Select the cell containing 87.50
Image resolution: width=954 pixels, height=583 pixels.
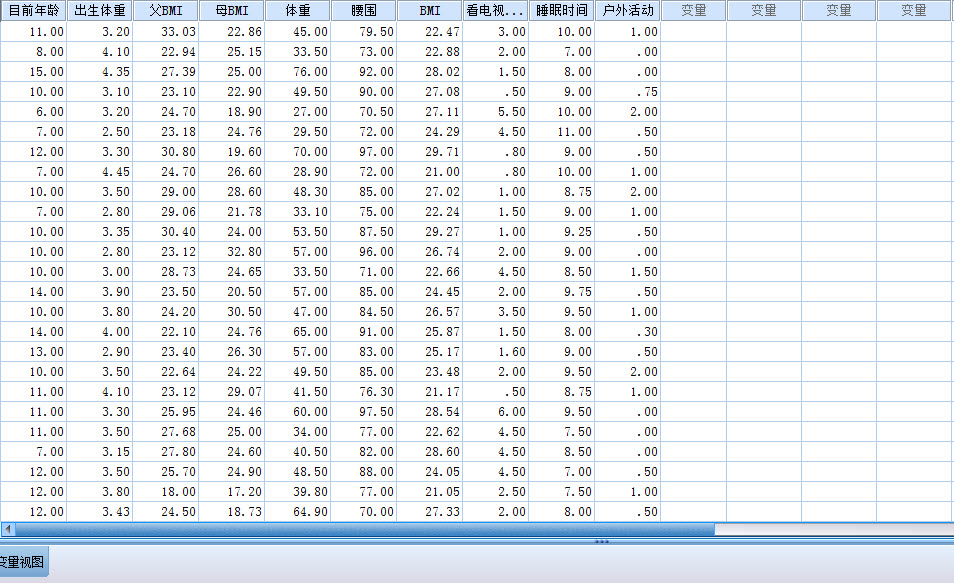click(x=364, y=232)
